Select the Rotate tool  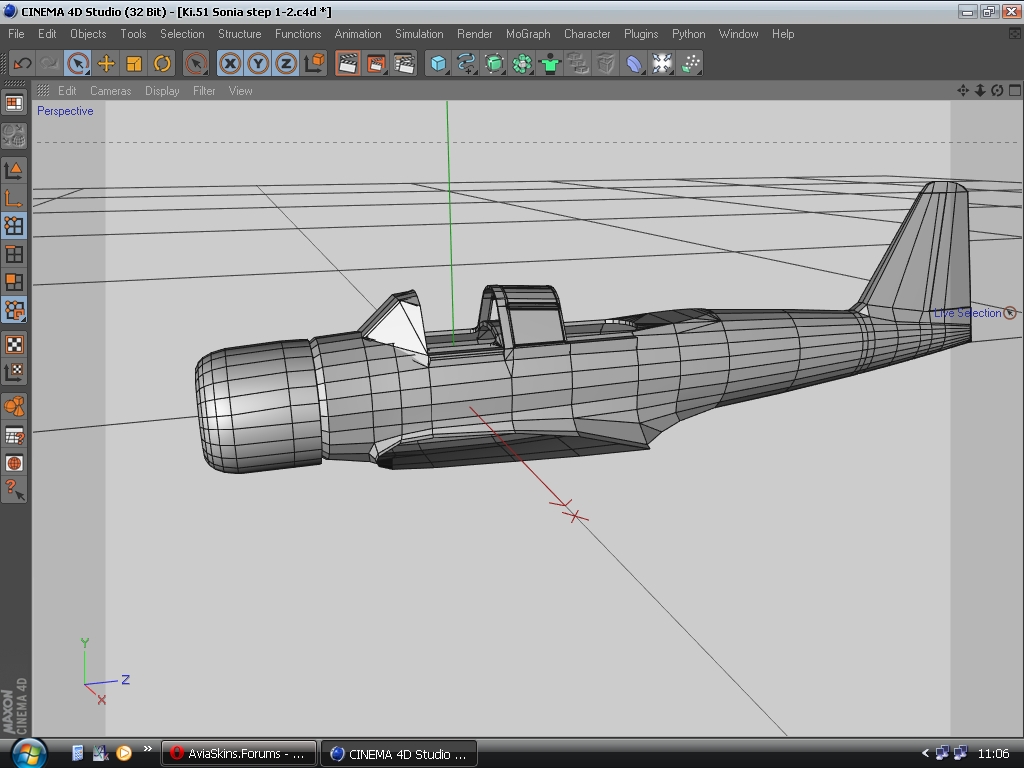click(x=162, y=64)
